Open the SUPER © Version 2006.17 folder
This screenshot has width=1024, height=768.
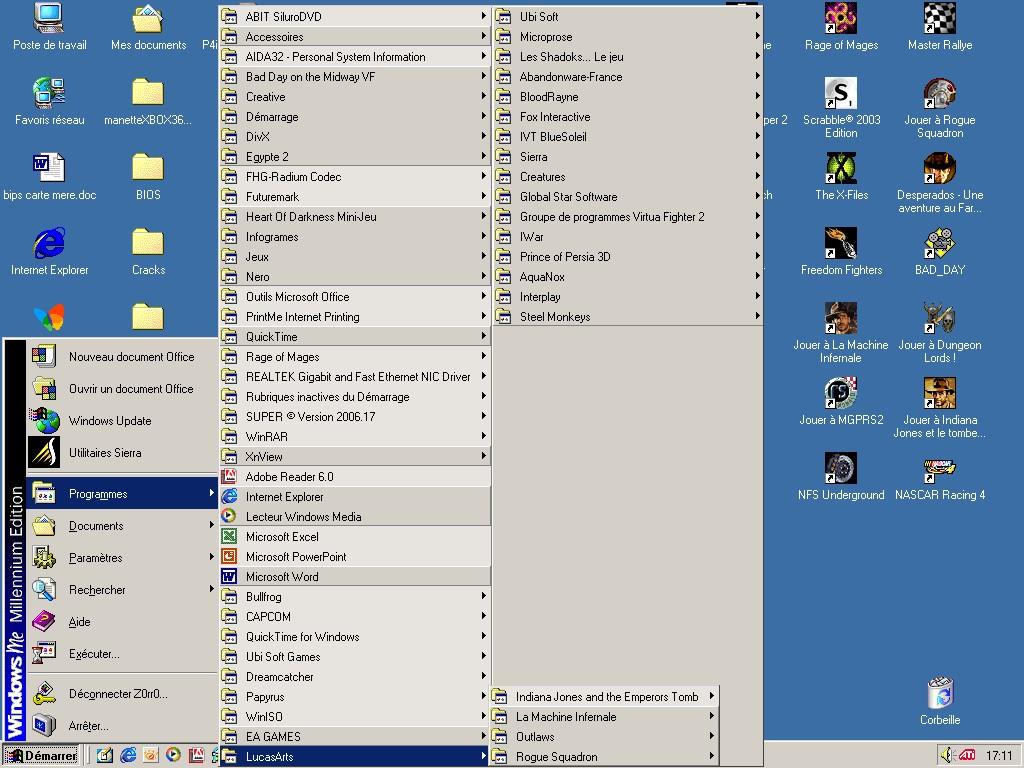tap(355, 417)
